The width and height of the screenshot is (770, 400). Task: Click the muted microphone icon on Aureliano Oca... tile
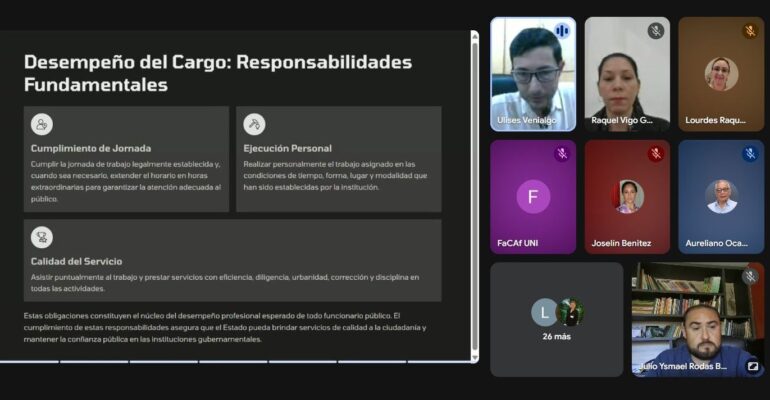click(x=750, y=154)
